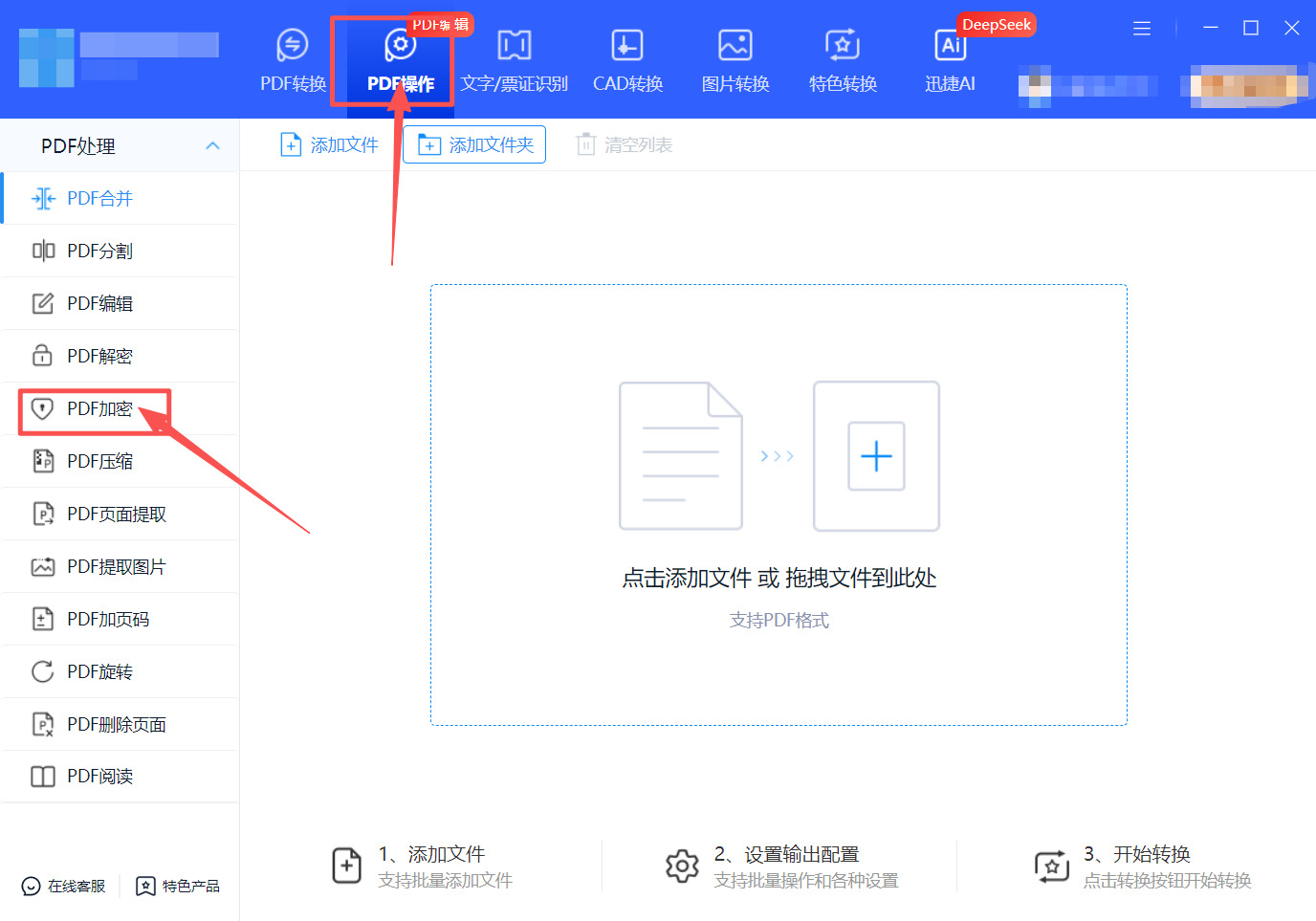Click the 3、开始转换 step text
The width and height of the screenshot is (1316, 921).
coord(1136,854)
